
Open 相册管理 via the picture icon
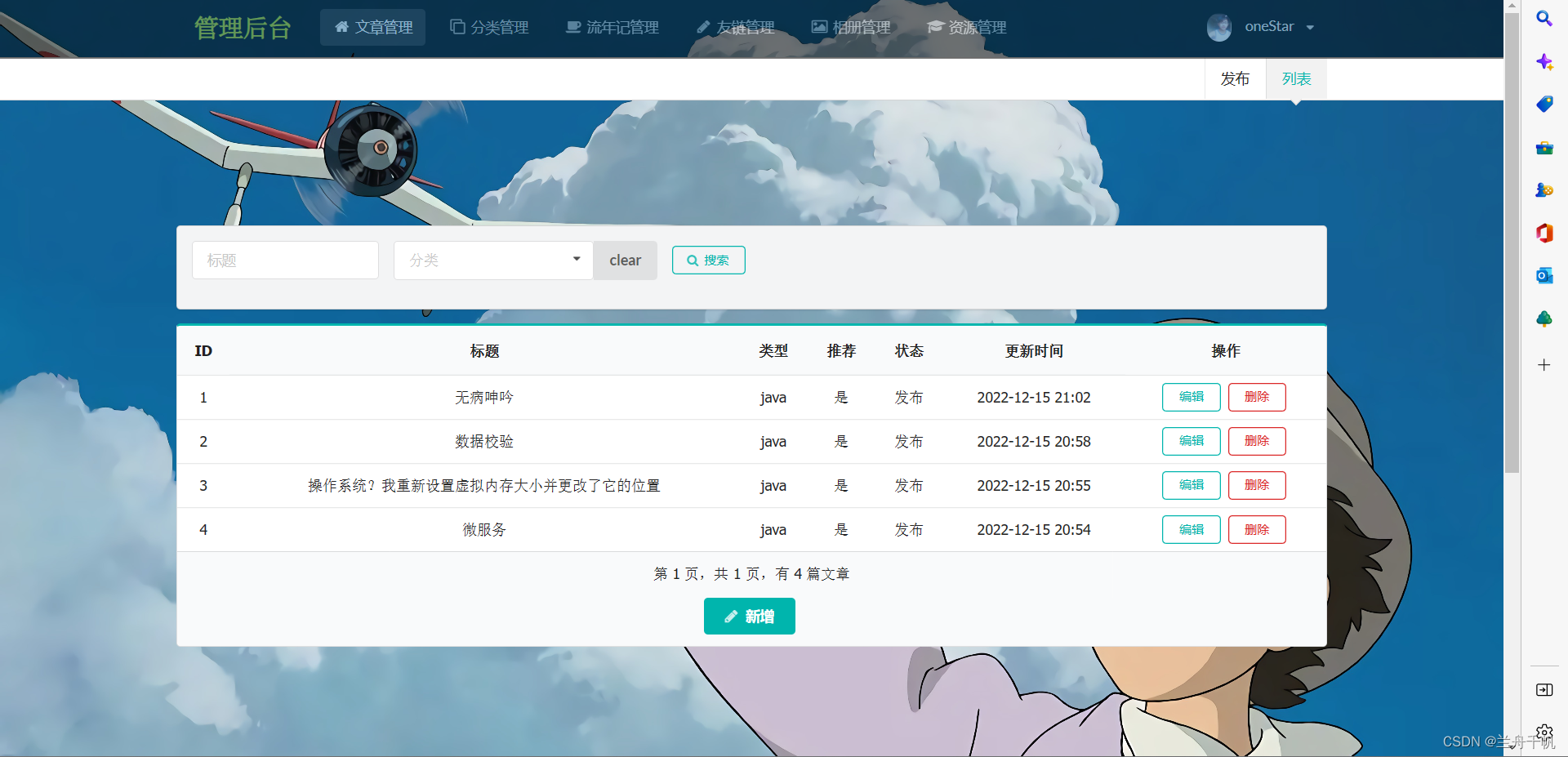point(818,27)
